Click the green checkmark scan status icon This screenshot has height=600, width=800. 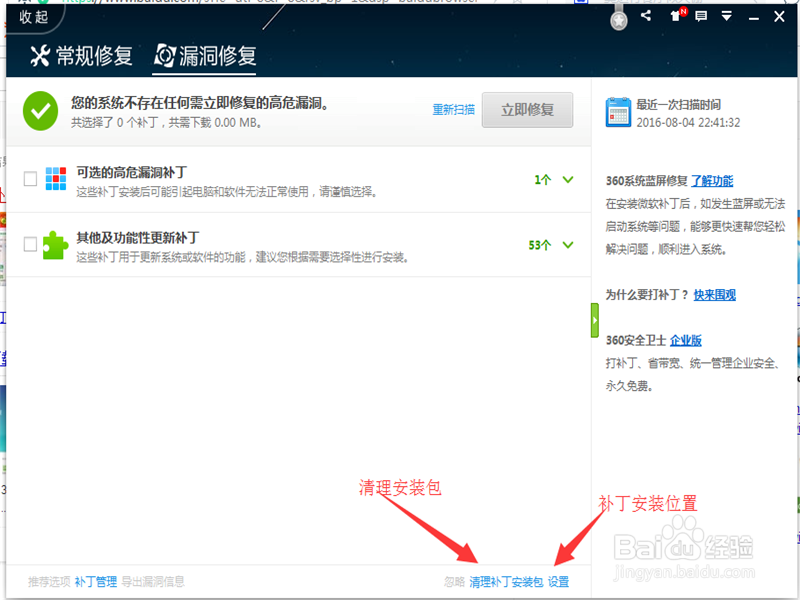click(40, 110)
